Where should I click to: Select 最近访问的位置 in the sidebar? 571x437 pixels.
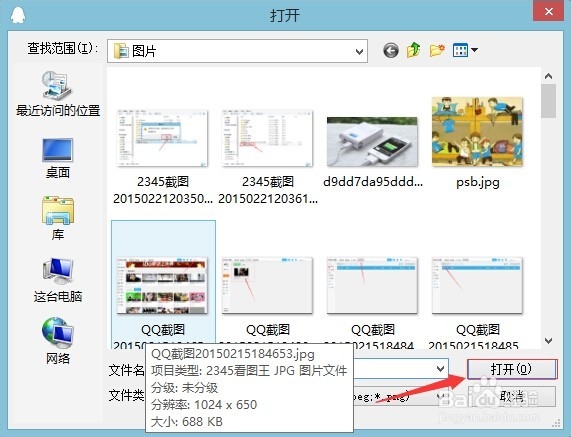pyautogui.click(x=58, y=94)
